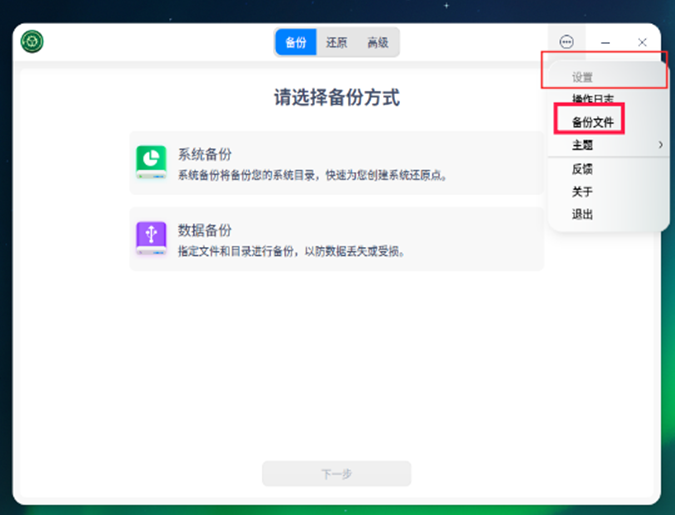Screen dimensions: 675x515
Task: Select the 系统备份 option card
Action: (x=336, y=163)
